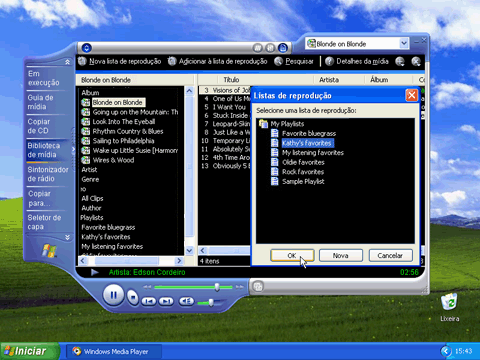Skip to the next track
This screenshot has width=480, height=360.
(x=166, y=301)
